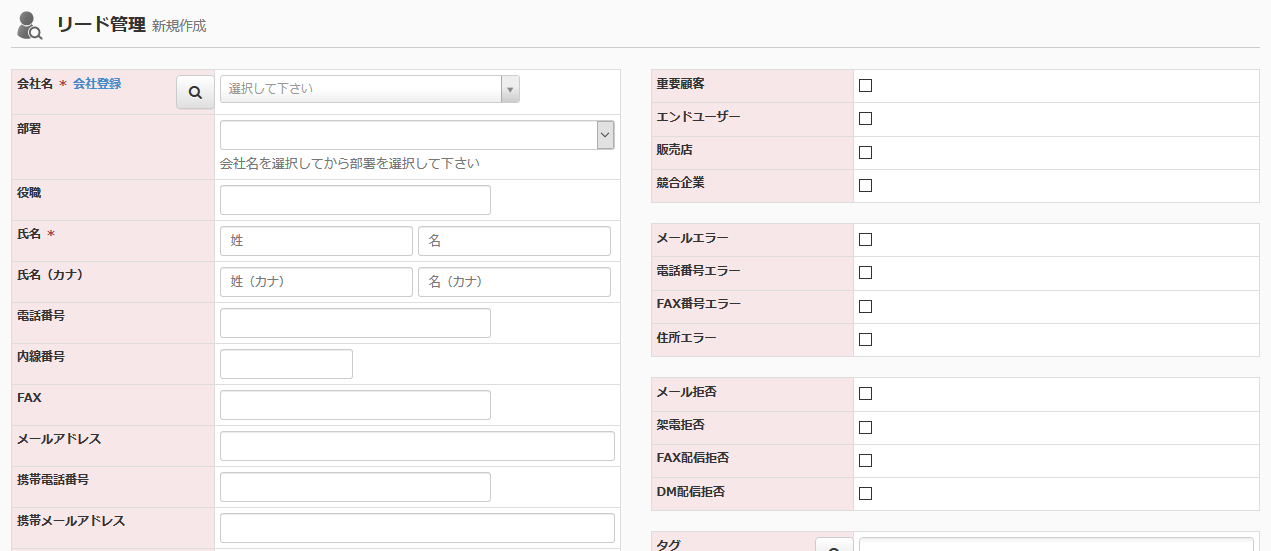Click the 新規作成 subtitle text
1271x551 pixels.
(179, 27)
